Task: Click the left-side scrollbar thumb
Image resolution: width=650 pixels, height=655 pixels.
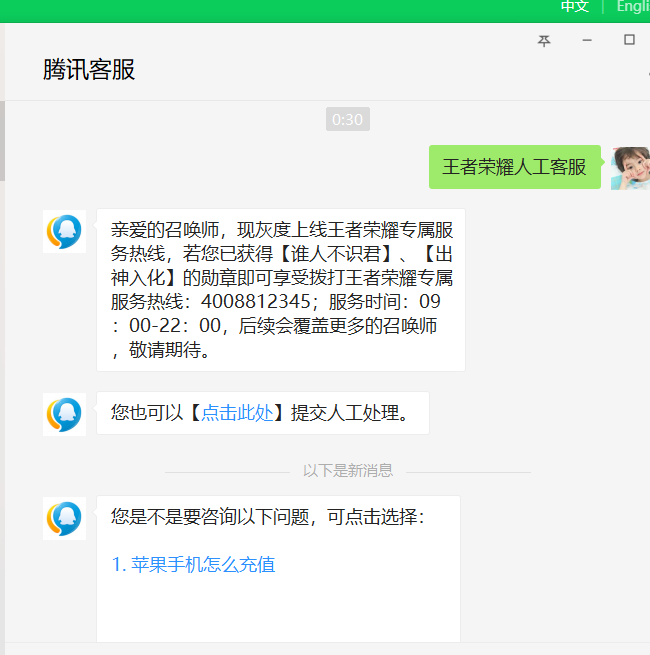Action: 2,140
